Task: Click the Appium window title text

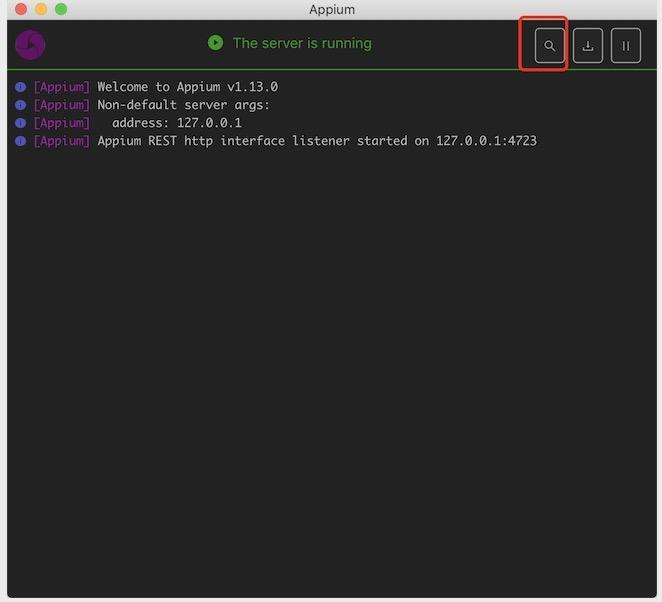Action: pyautogui.click(x=332, y=9)
